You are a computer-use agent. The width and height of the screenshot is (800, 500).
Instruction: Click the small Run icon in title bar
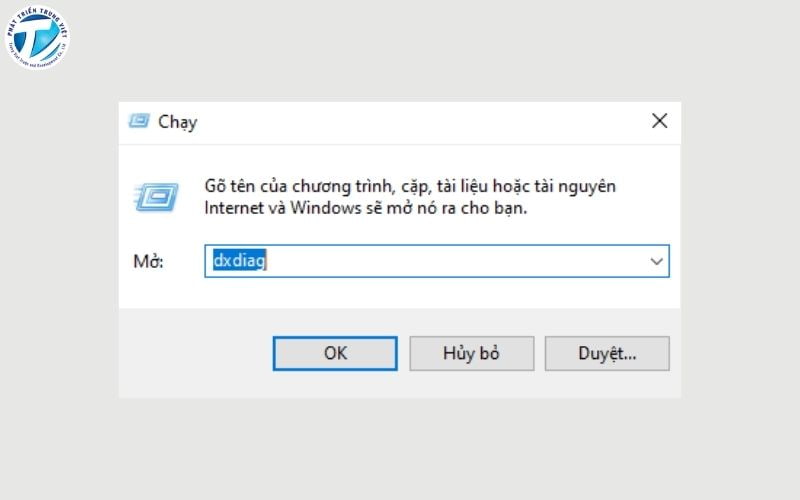pyautogui.click(x=139, y=121)
